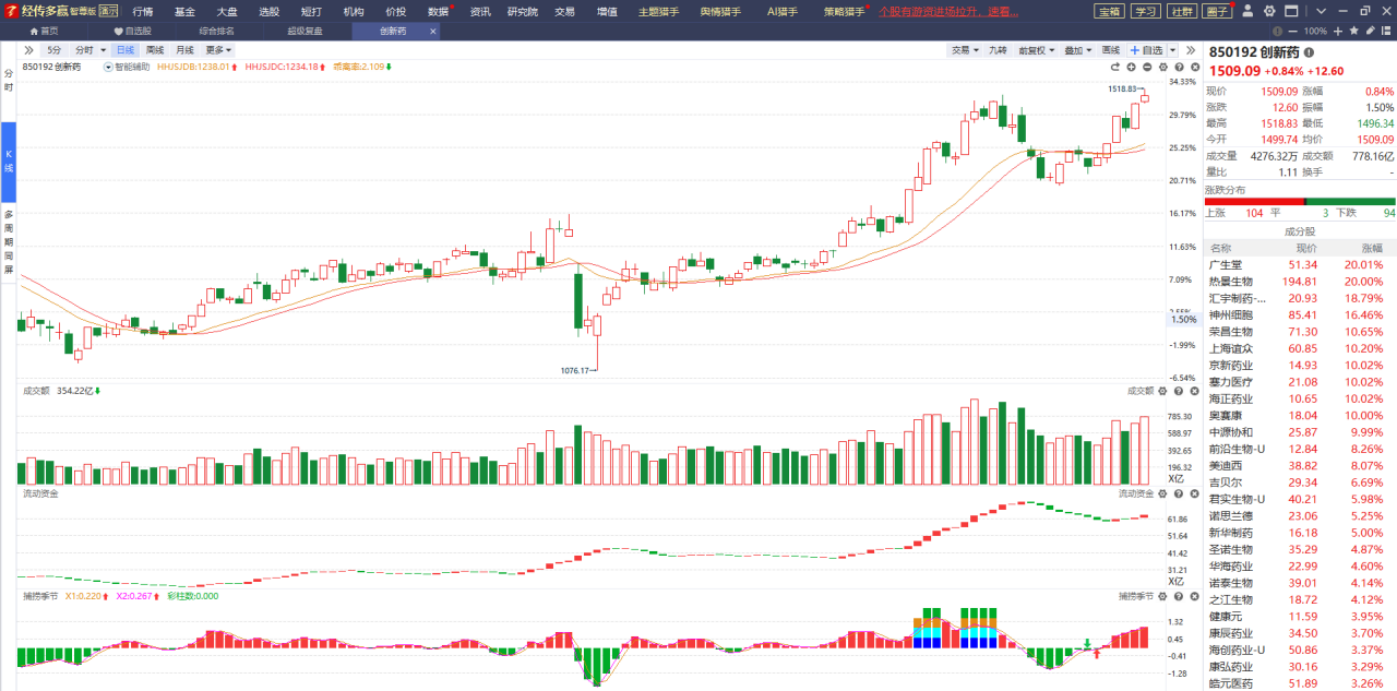1397x691 pixels.
Task: Open the K-line chart settings gear
Action: coord(1163,67)
